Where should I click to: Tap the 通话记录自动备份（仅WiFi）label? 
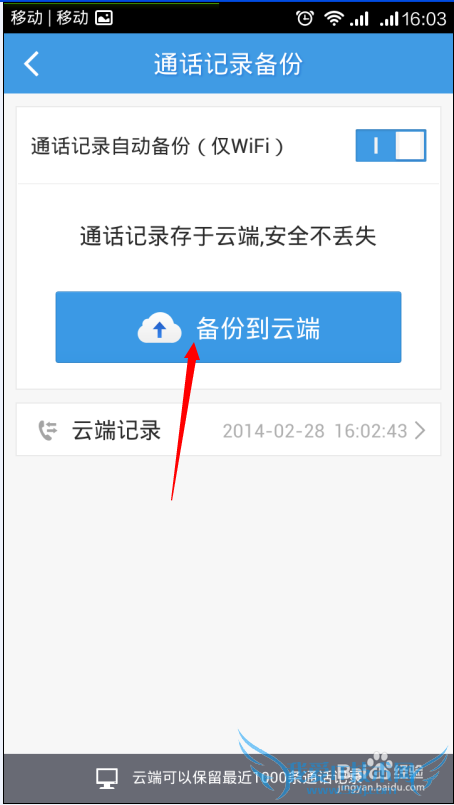pyautogui.click(x=158, y=147)
